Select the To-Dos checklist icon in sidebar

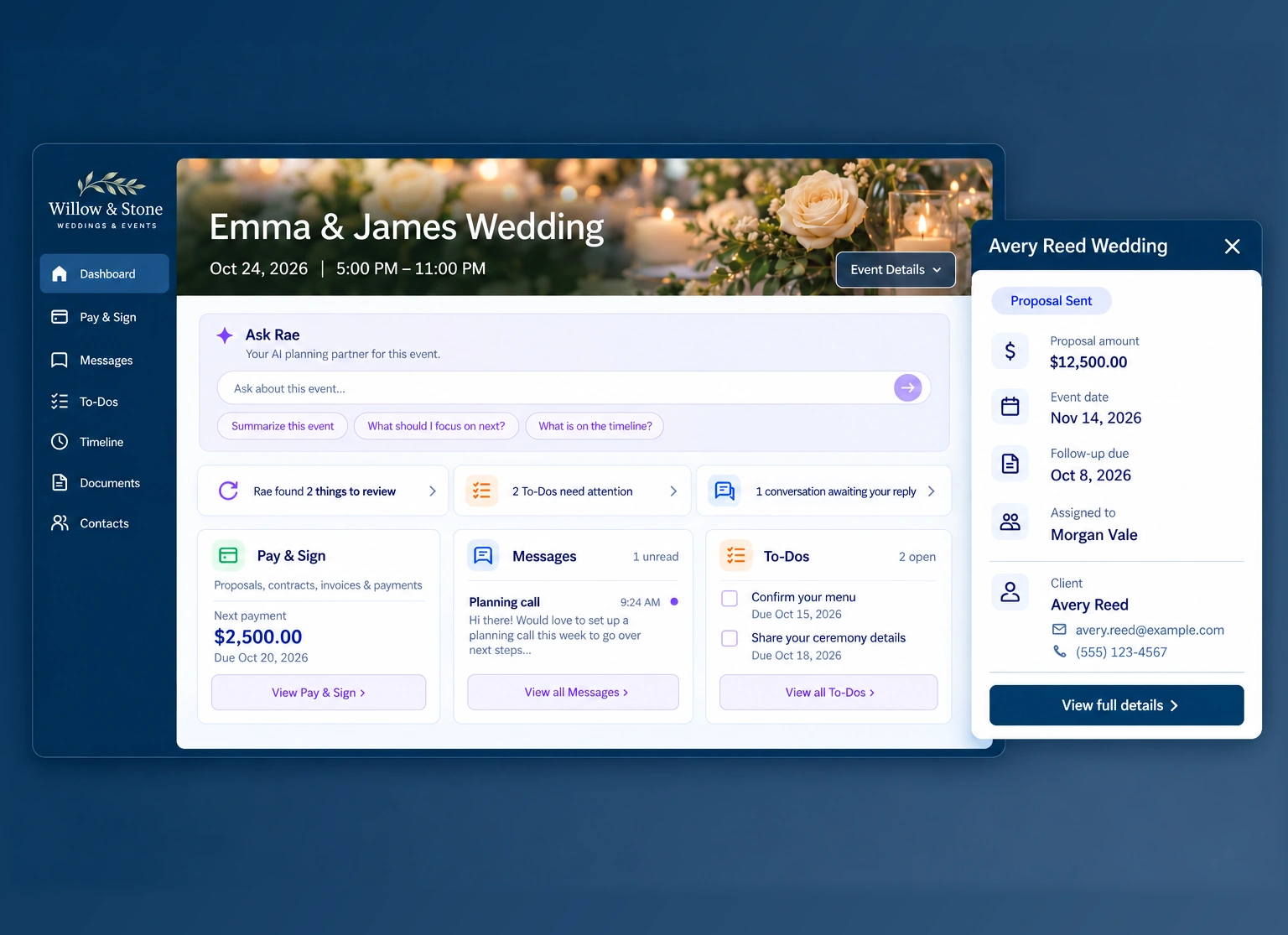click(x=60, y=402)
